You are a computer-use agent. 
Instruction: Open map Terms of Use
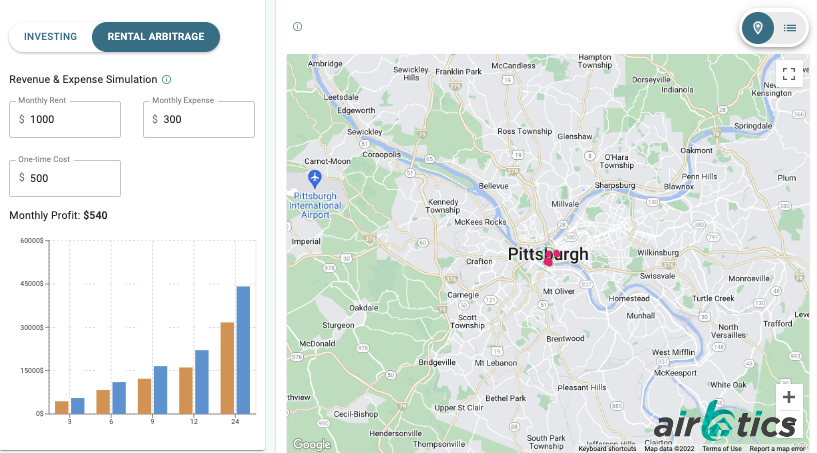coord(722,448)
